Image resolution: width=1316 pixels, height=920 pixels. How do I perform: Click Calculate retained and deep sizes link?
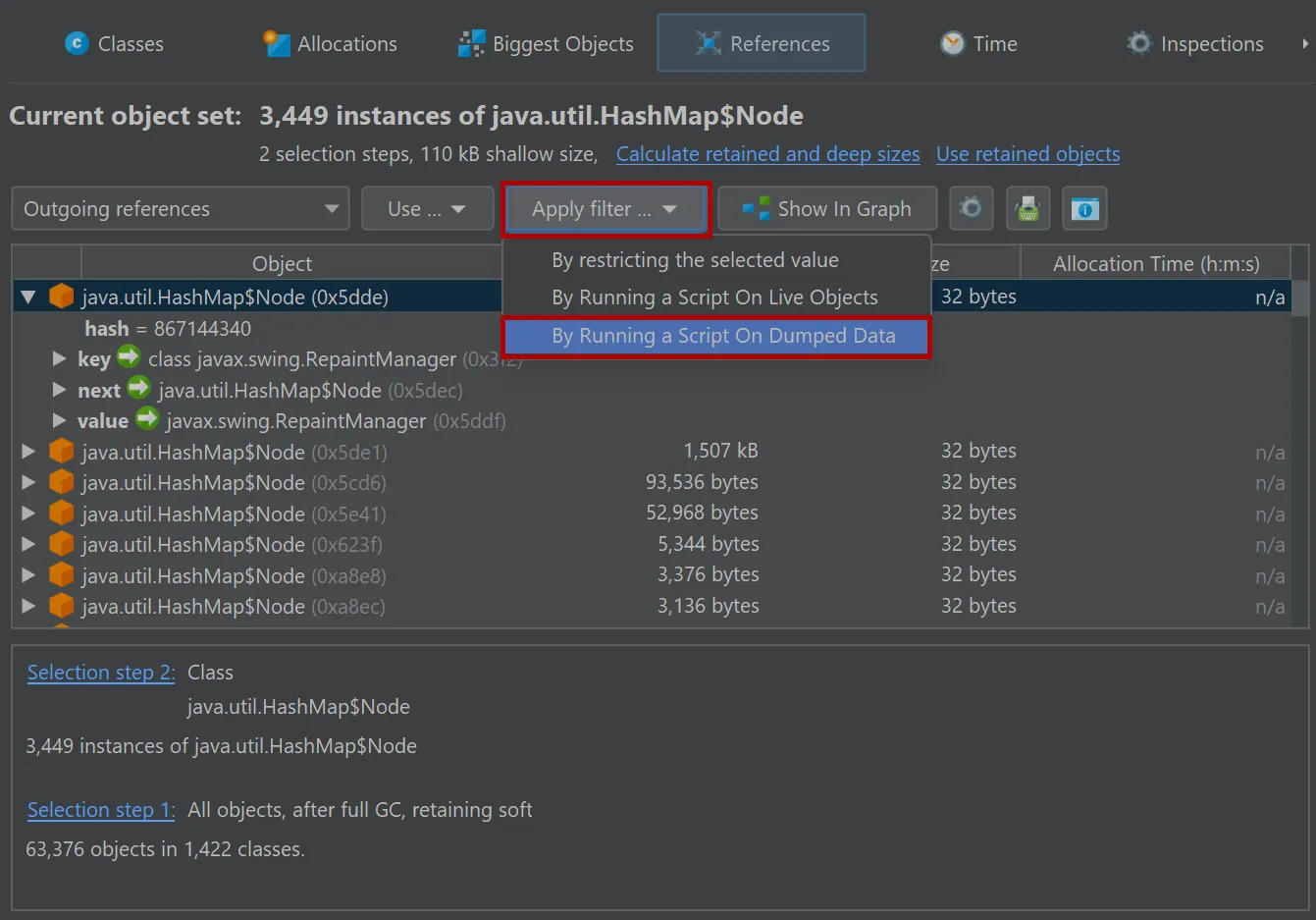(767, 154)
